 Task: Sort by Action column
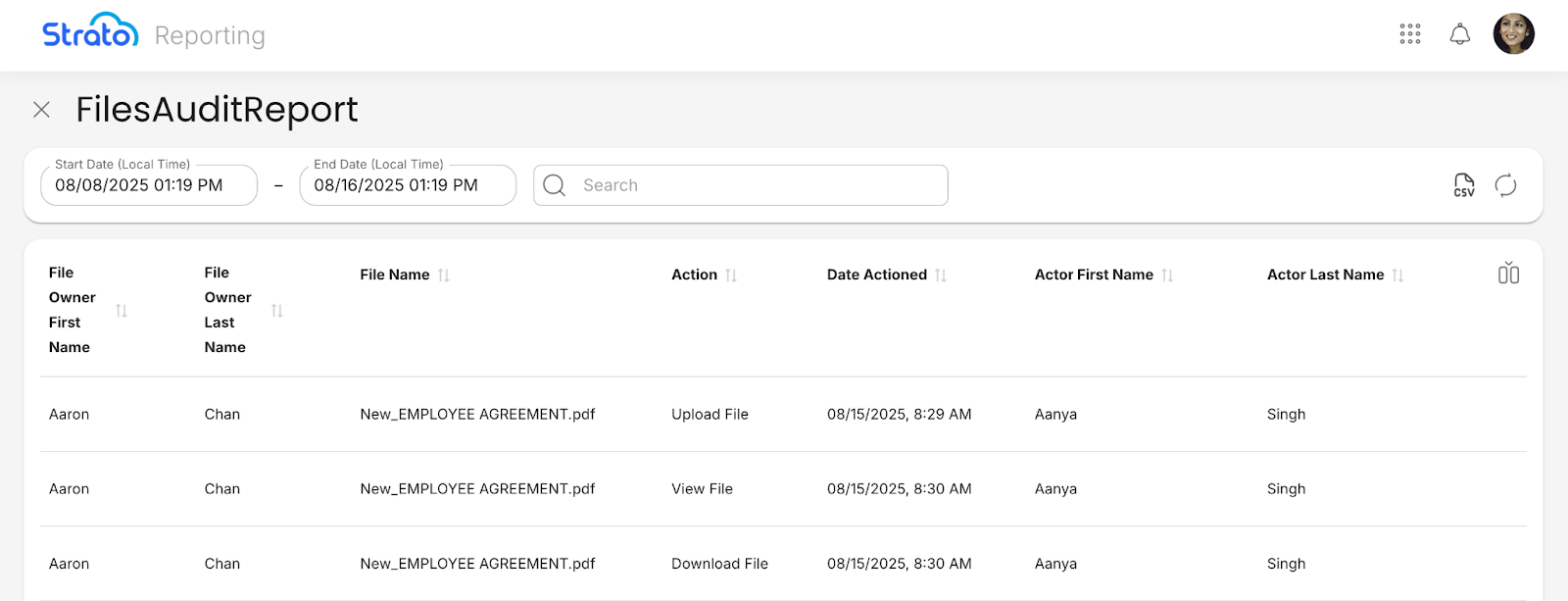pyautogui.click(x=731, y=275)
